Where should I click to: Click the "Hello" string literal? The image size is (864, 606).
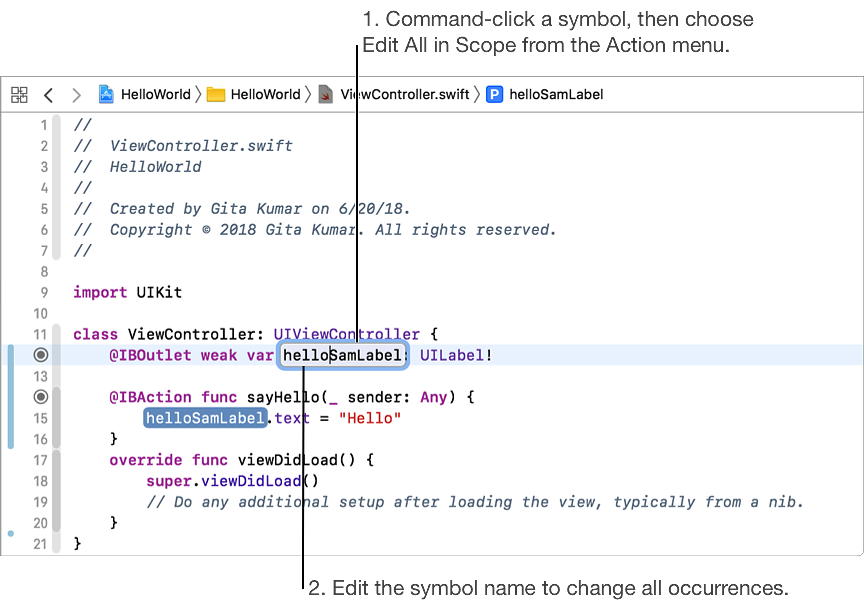[370, 418]
